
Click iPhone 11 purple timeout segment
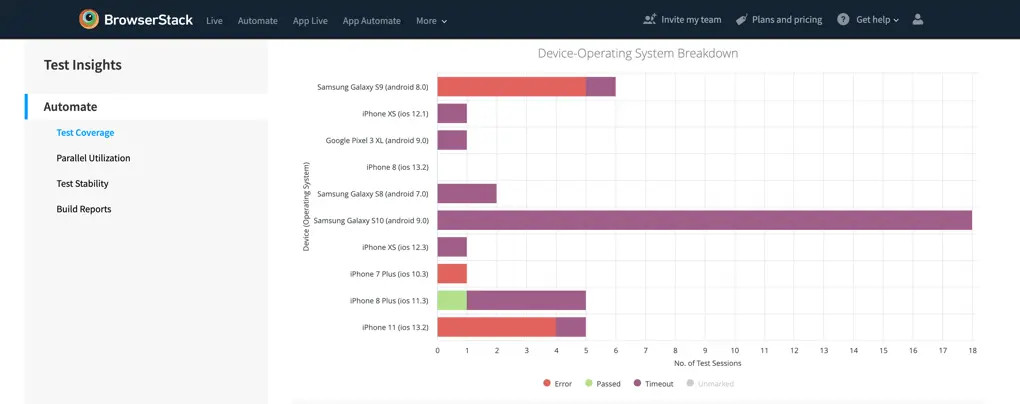click(x=570, y=327)
